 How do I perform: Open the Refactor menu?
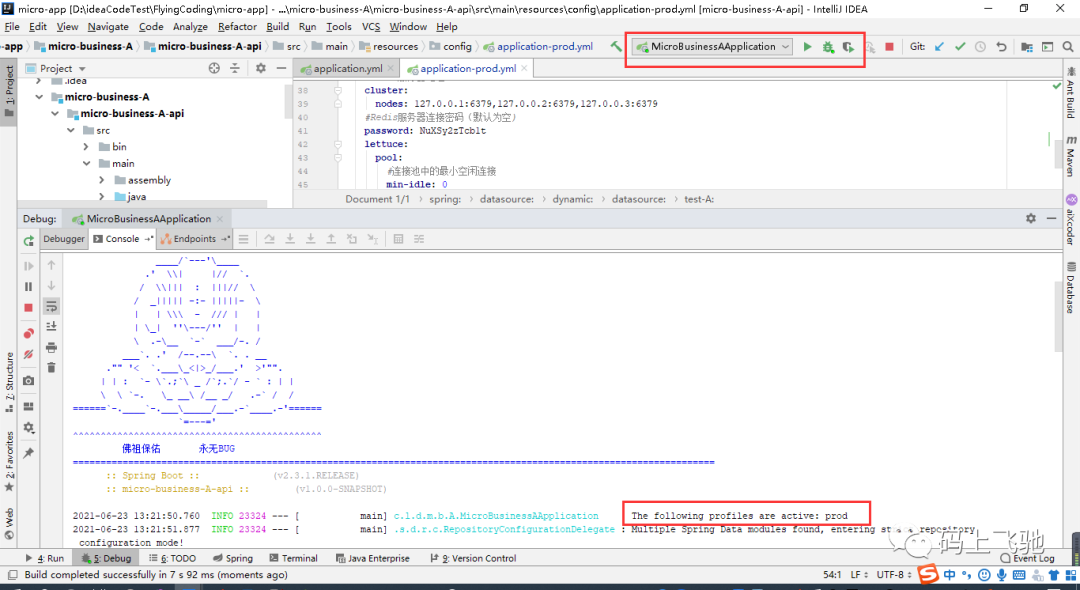pos(237,26)
